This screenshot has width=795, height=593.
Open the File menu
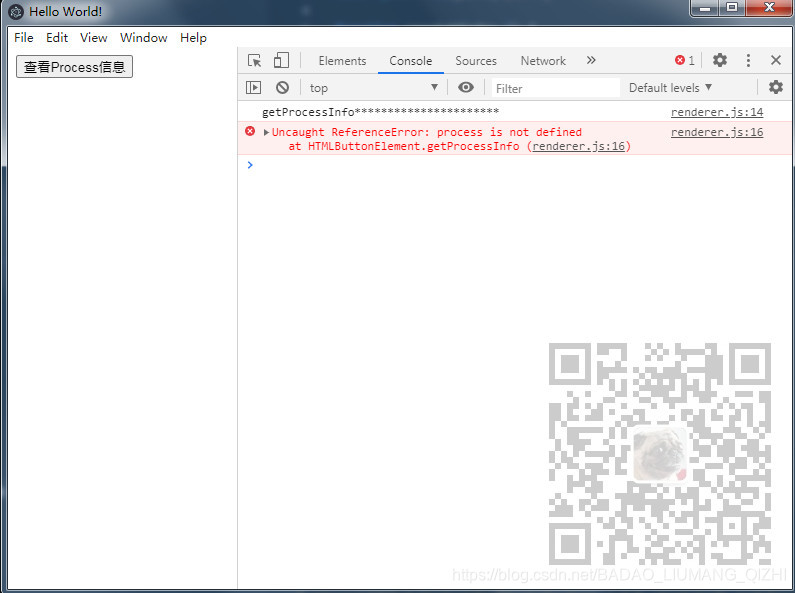tap(24, 38)
